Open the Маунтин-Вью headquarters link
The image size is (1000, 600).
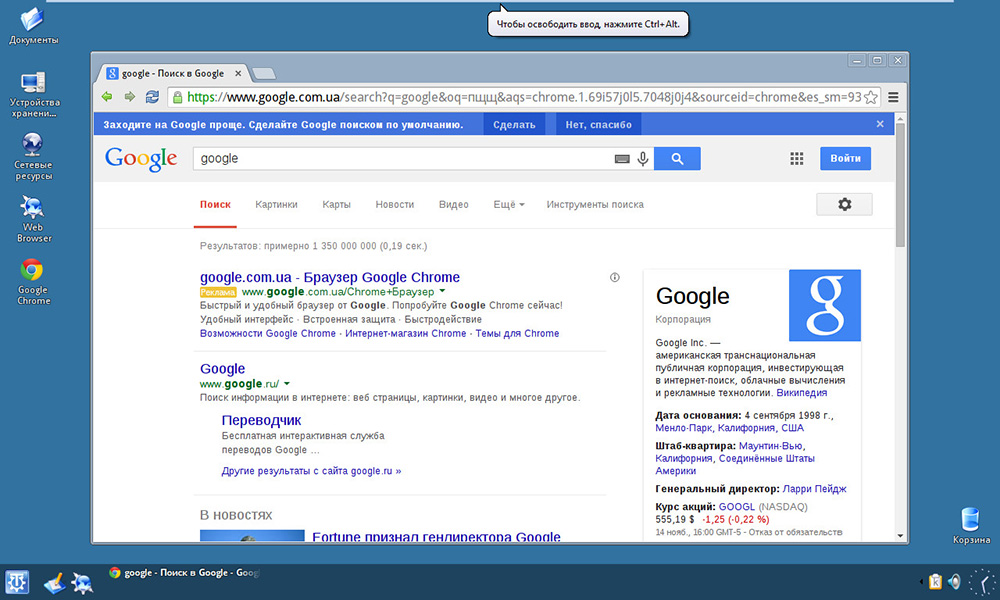770,446
